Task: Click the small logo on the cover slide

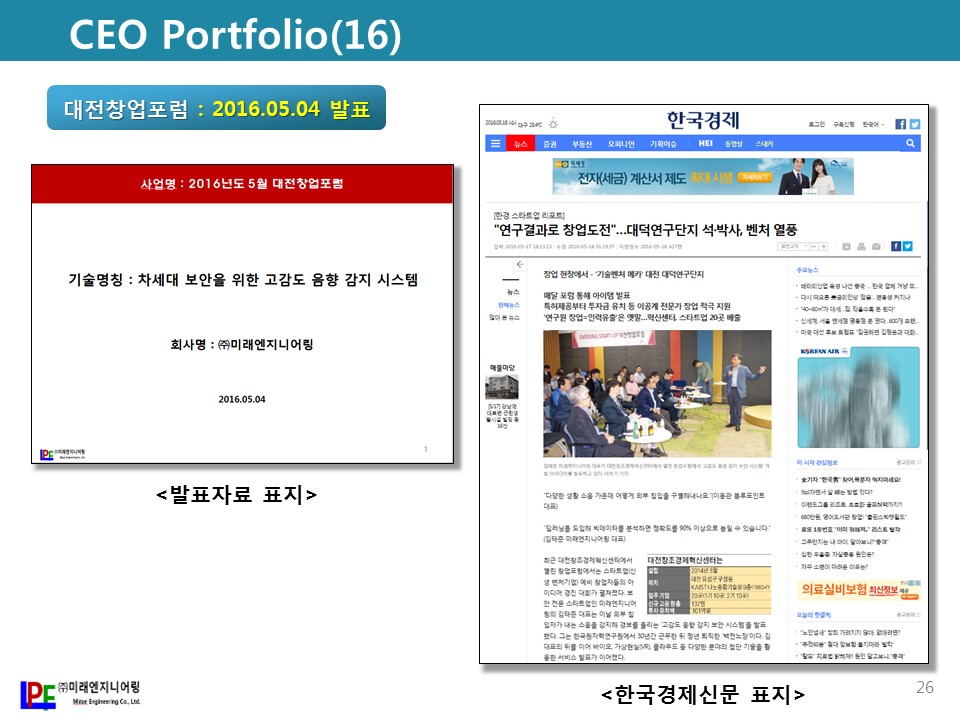Action: 62,454
